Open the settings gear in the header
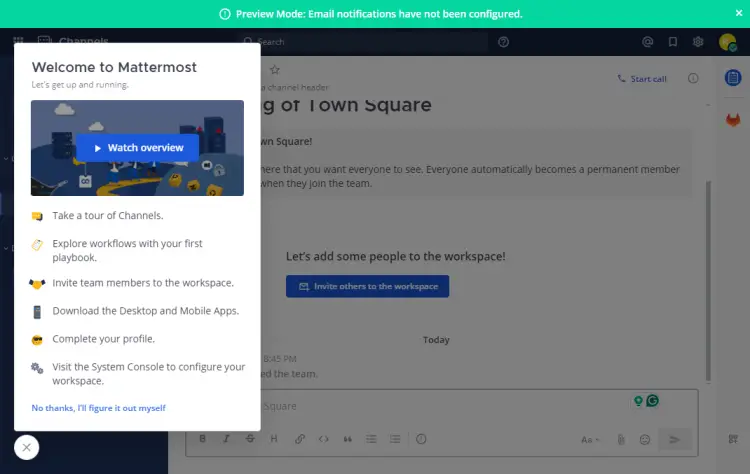 click(698, 42)
